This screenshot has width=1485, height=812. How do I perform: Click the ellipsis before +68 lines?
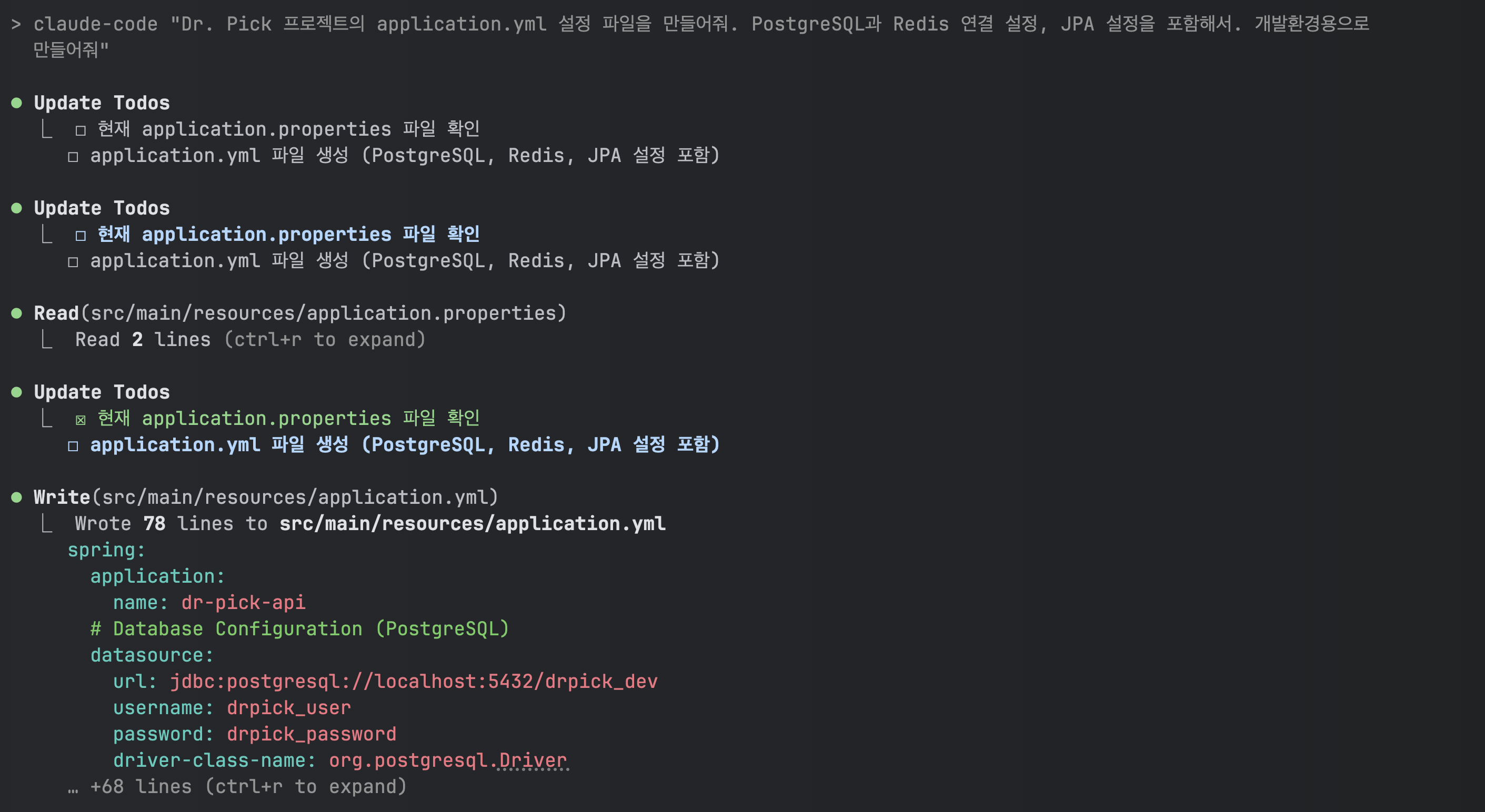point(73,787)
